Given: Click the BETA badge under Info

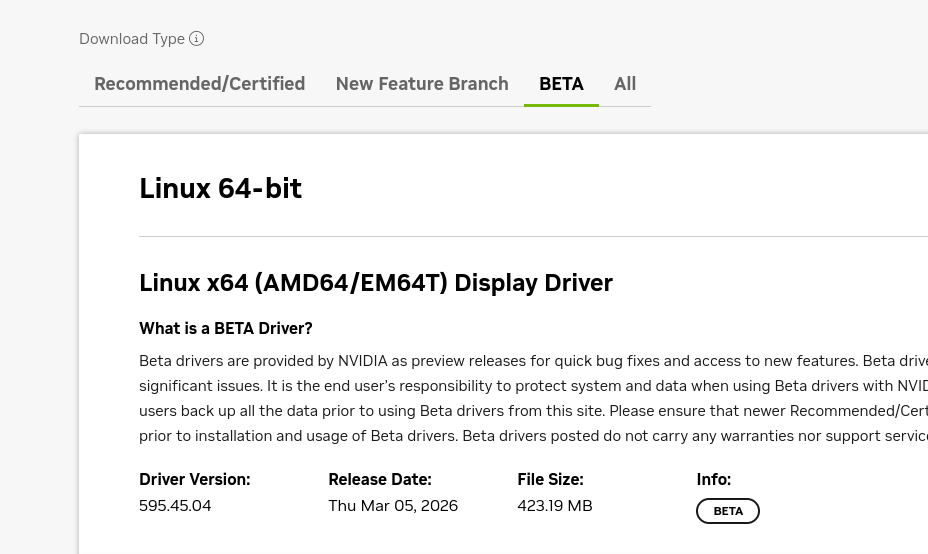Looking at the screenshot, I should [728, 511].
